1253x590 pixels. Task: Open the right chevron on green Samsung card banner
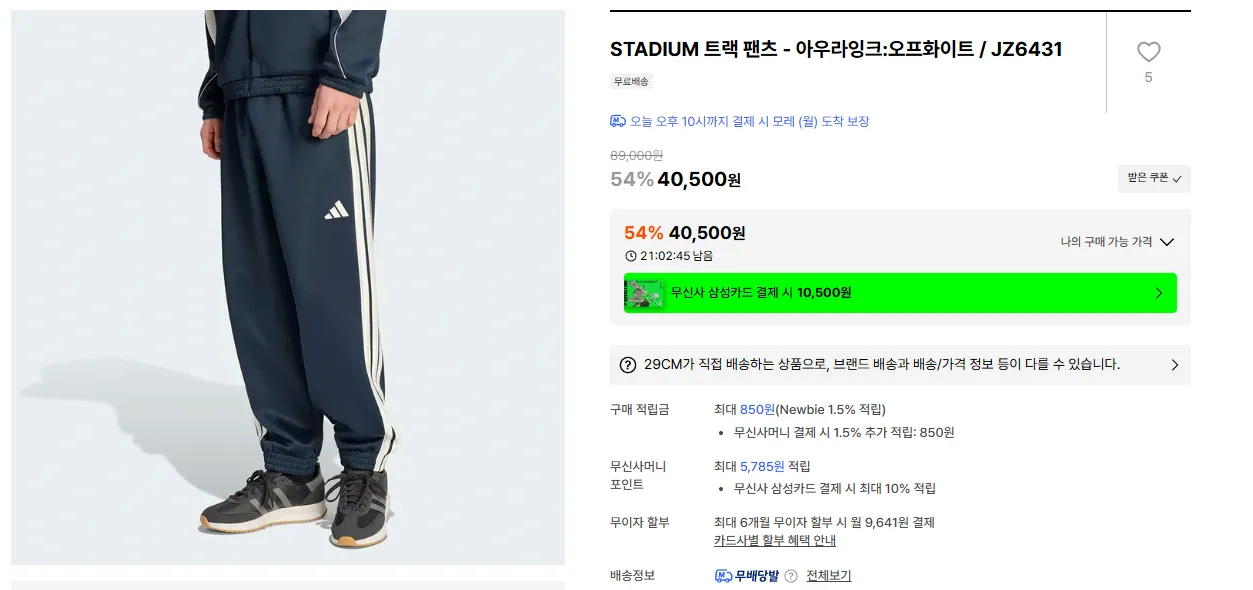pos(1159,293)
